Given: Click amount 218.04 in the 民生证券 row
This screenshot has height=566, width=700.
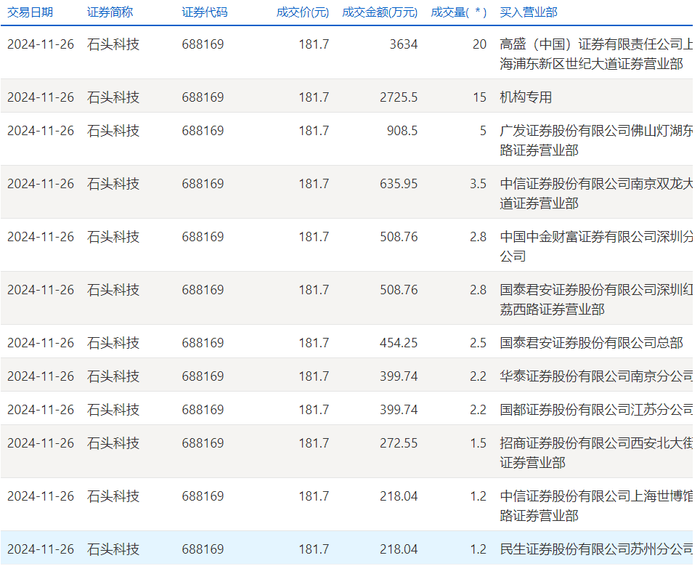Looking at the screenshot, I should 399,549.
